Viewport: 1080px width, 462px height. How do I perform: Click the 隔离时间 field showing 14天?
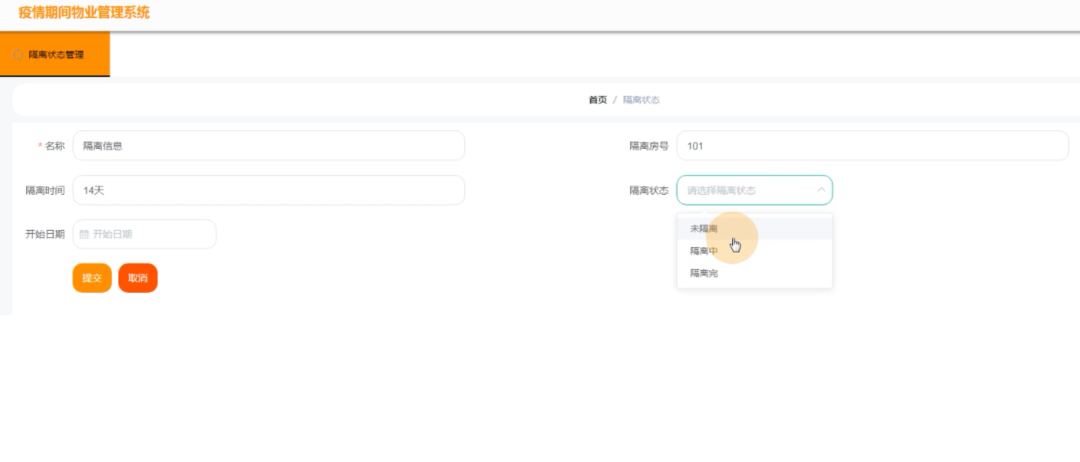pos(269,190)
